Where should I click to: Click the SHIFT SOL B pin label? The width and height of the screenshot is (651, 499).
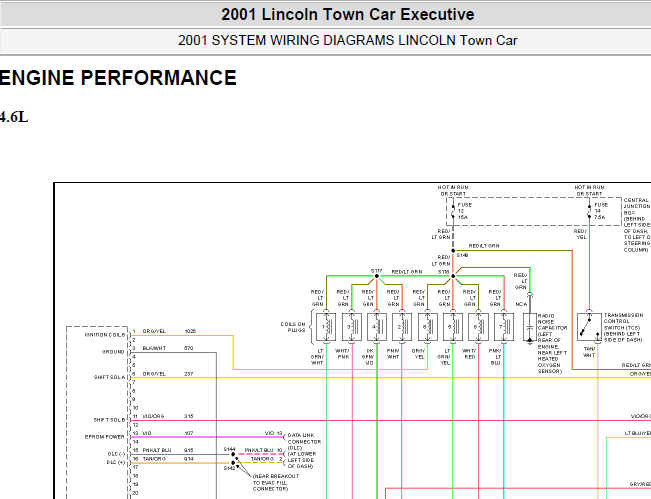pos(109,420)
